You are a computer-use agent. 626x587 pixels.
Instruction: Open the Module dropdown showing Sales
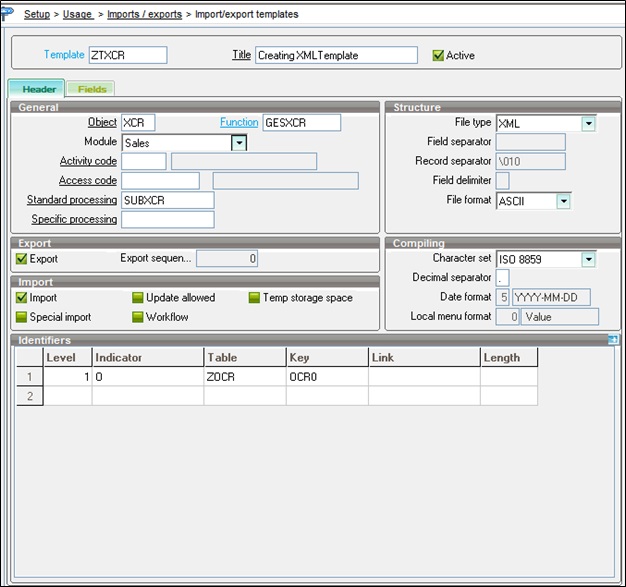[239, 143]
